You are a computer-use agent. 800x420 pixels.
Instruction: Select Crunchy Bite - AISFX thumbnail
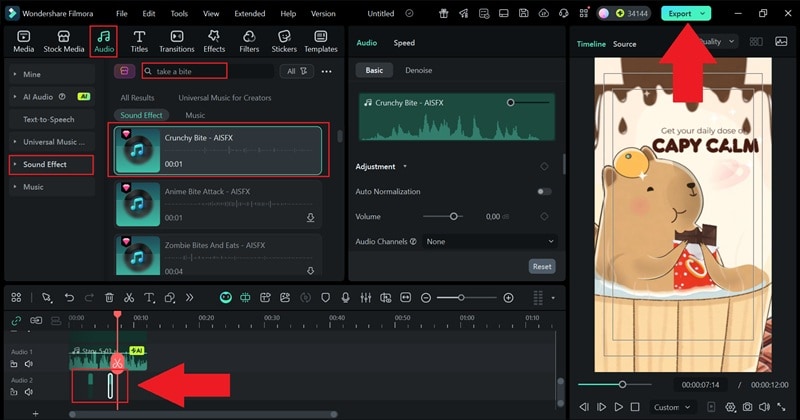[138, 150]
